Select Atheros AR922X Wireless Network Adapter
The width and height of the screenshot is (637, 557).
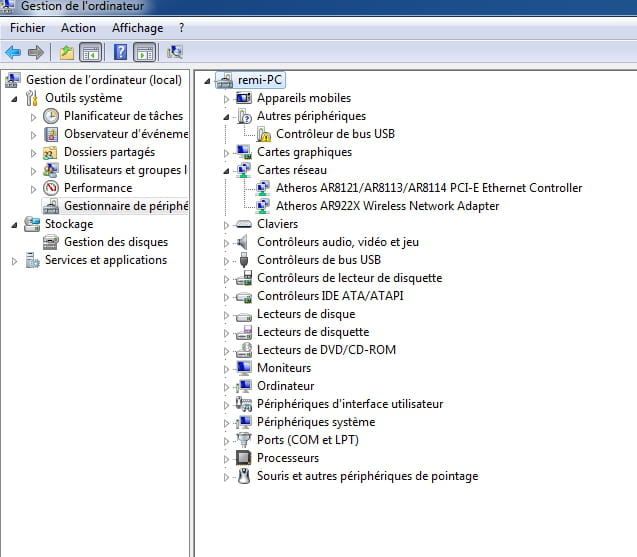(388, 206)
